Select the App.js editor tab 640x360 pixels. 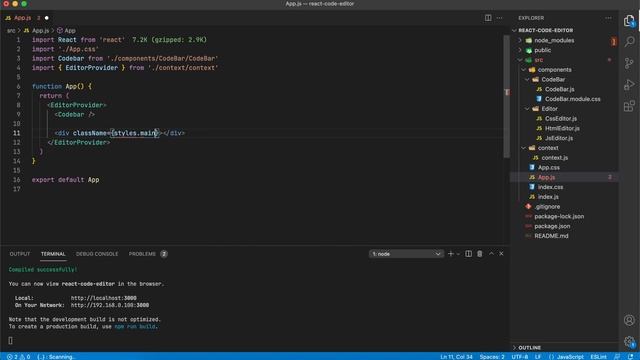(22, 18)
